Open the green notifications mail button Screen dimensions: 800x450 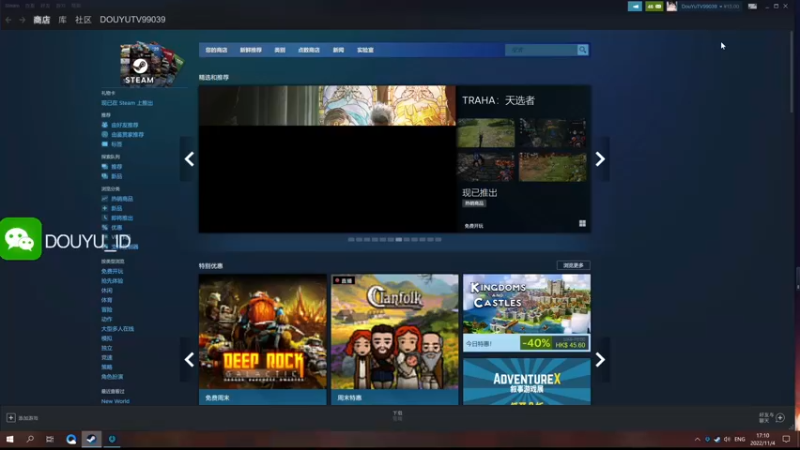[x=654, y=6]
